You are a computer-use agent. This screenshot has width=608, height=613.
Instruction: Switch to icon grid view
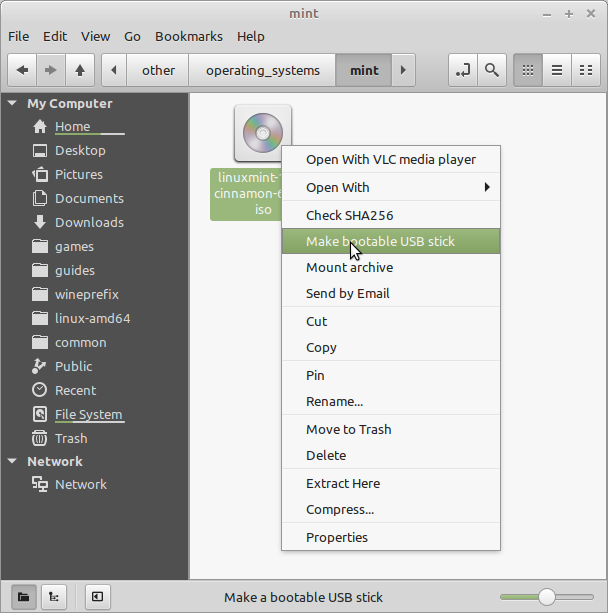(x=528, y=70)
